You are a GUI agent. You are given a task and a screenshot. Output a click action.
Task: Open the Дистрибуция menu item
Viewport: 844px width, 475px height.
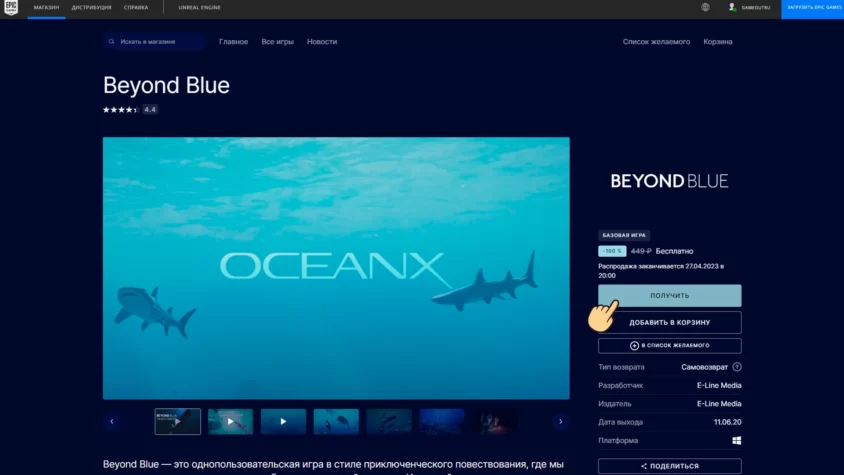point(92,8)
